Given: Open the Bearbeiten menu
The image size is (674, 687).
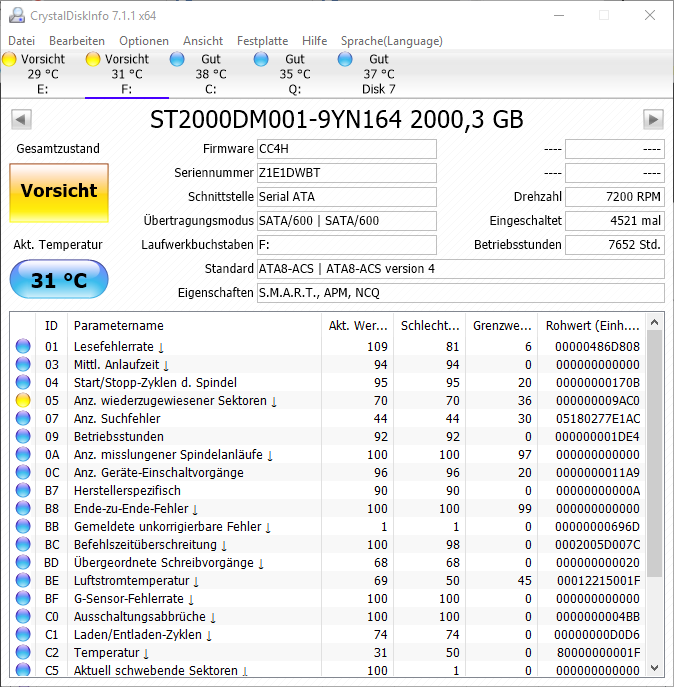Looking at the screenshot, I should 77,41.
